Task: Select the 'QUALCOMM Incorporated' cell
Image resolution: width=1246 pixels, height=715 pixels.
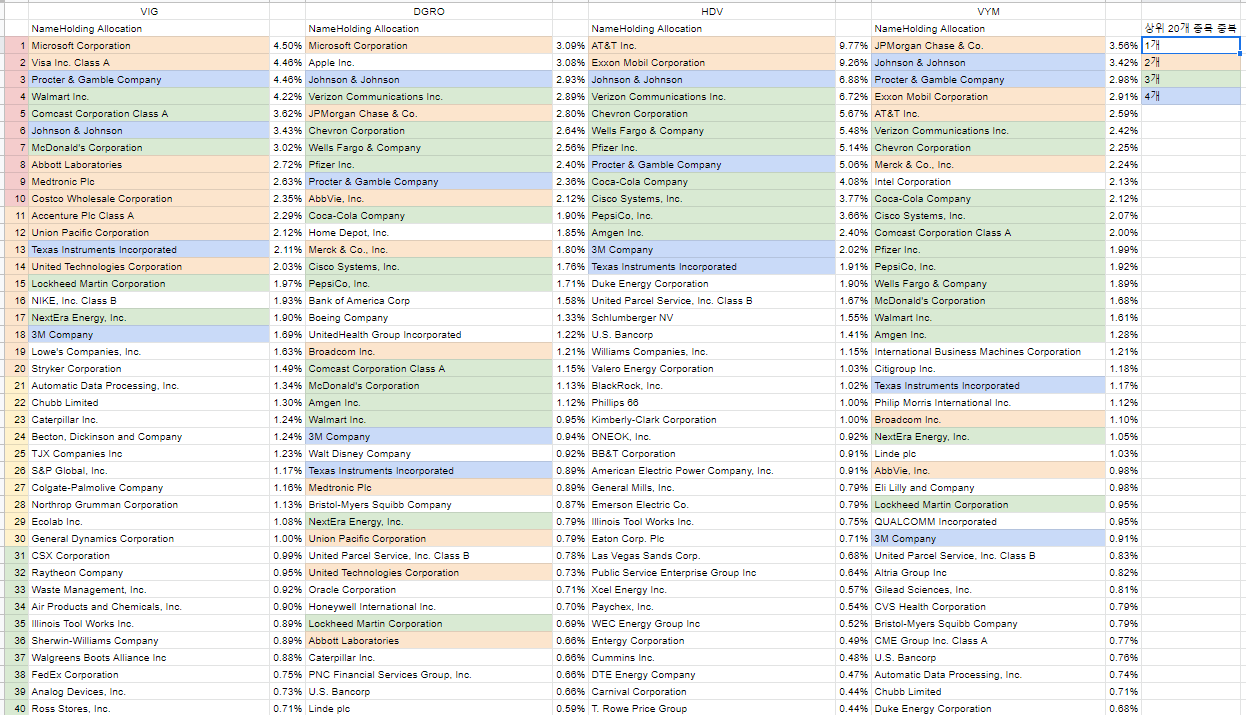Action: pyautogui.click(x=989, y=521)
